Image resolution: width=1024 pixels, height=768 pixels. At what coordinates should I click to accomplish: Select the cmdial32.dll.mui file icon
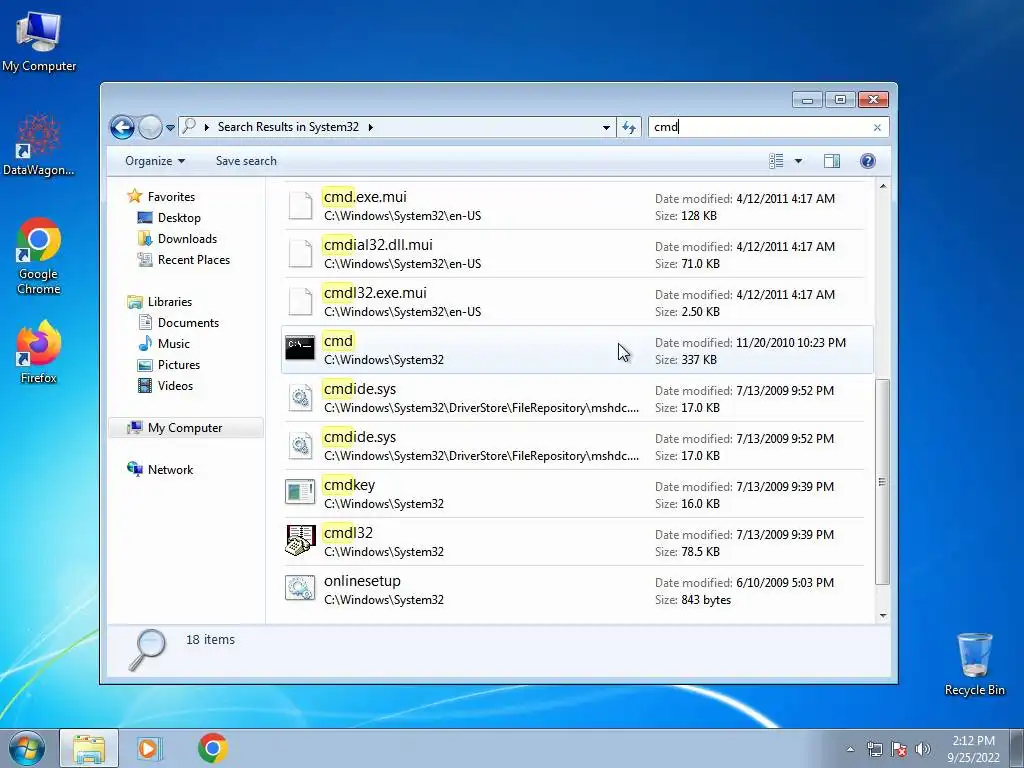[x=300, y=253]
